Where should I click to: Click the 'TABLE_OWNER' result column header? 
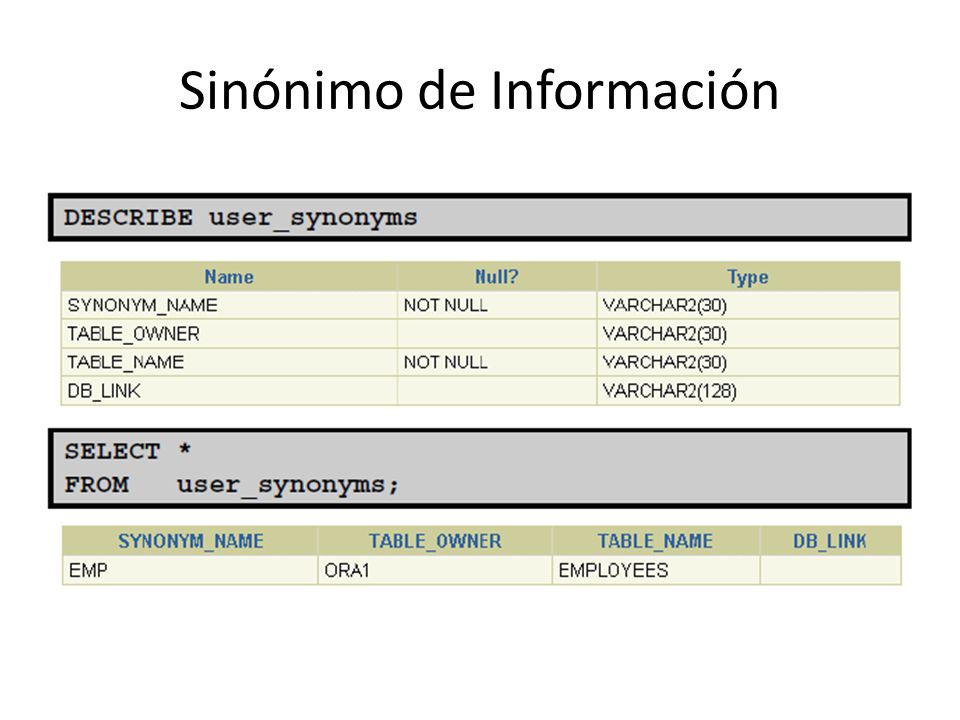point(435,541)
